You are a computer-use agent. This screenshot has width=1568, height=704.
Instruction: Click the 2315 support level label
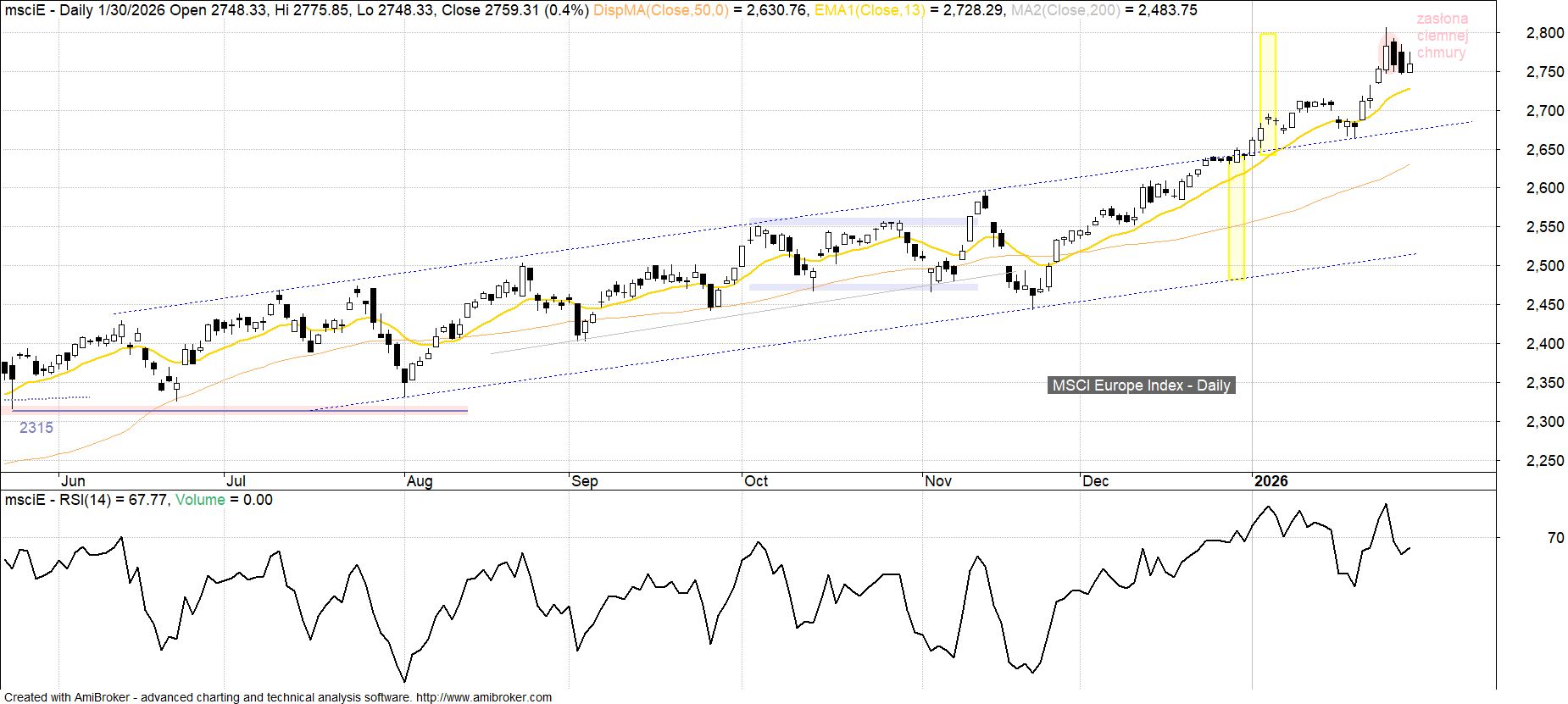click(36, 428)
